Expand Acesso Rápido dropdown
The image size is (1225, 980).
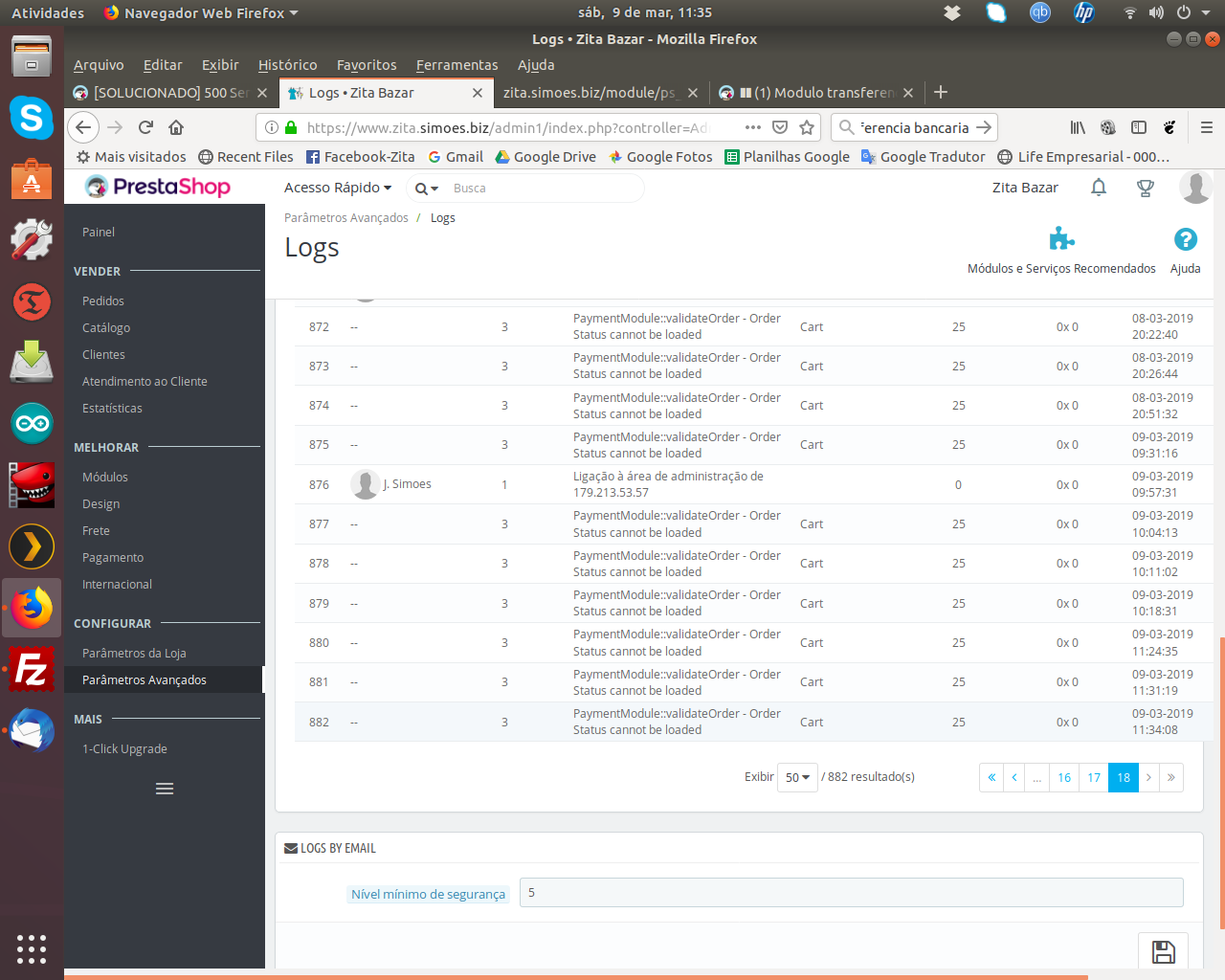[337, 188]
